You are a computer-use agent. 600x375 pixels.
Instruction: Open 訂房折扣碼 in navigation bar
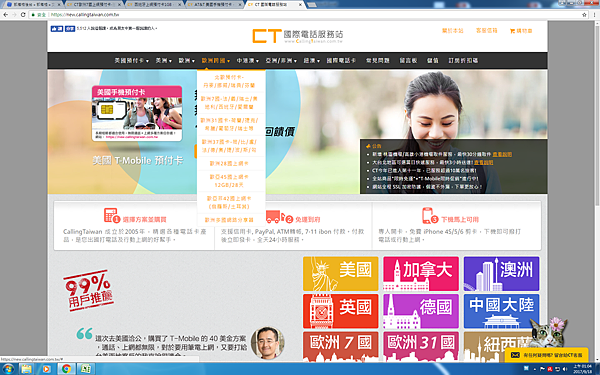[463, 60]
